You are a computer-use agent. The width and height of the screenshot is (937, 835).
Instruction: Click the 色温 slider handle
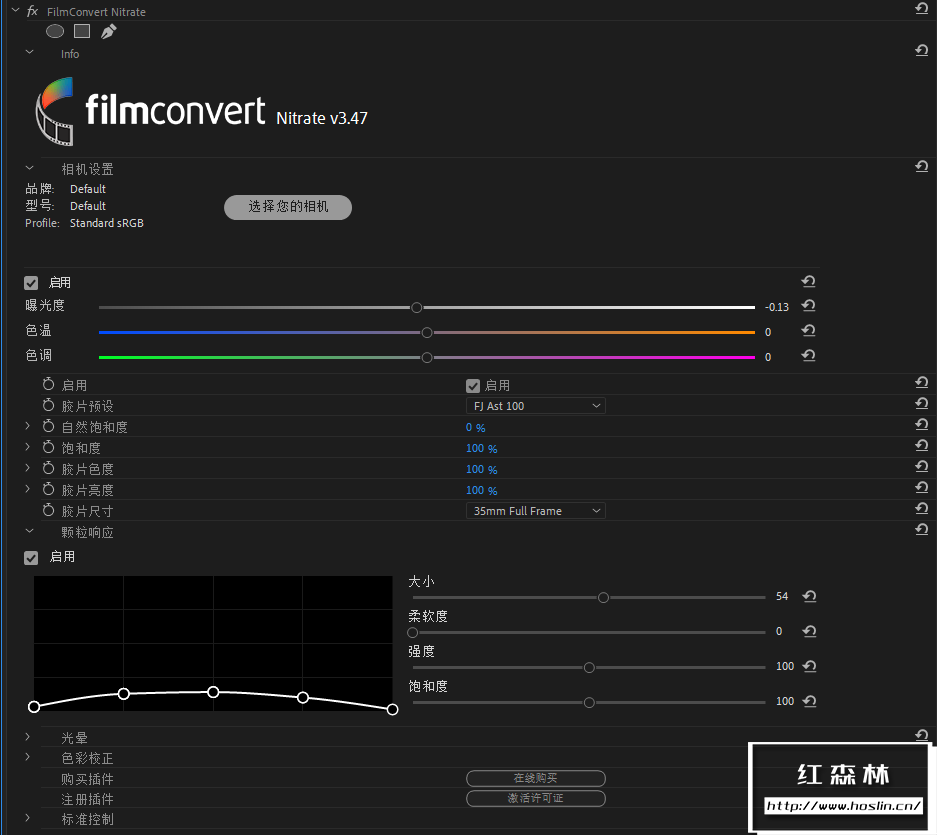427,332
